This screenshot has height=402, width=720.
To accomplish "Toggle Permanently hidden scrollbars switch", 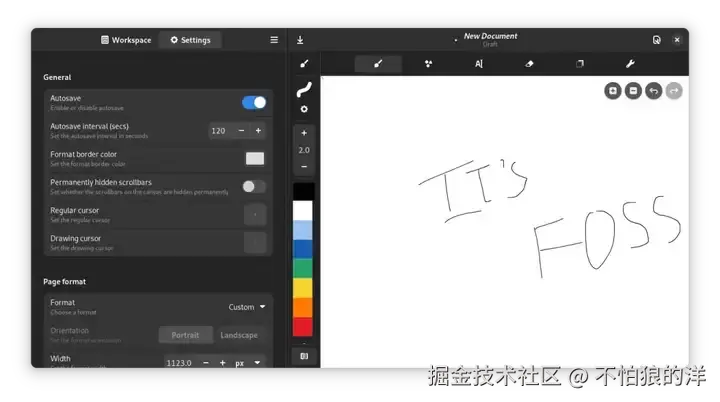I will pos(254,187).
